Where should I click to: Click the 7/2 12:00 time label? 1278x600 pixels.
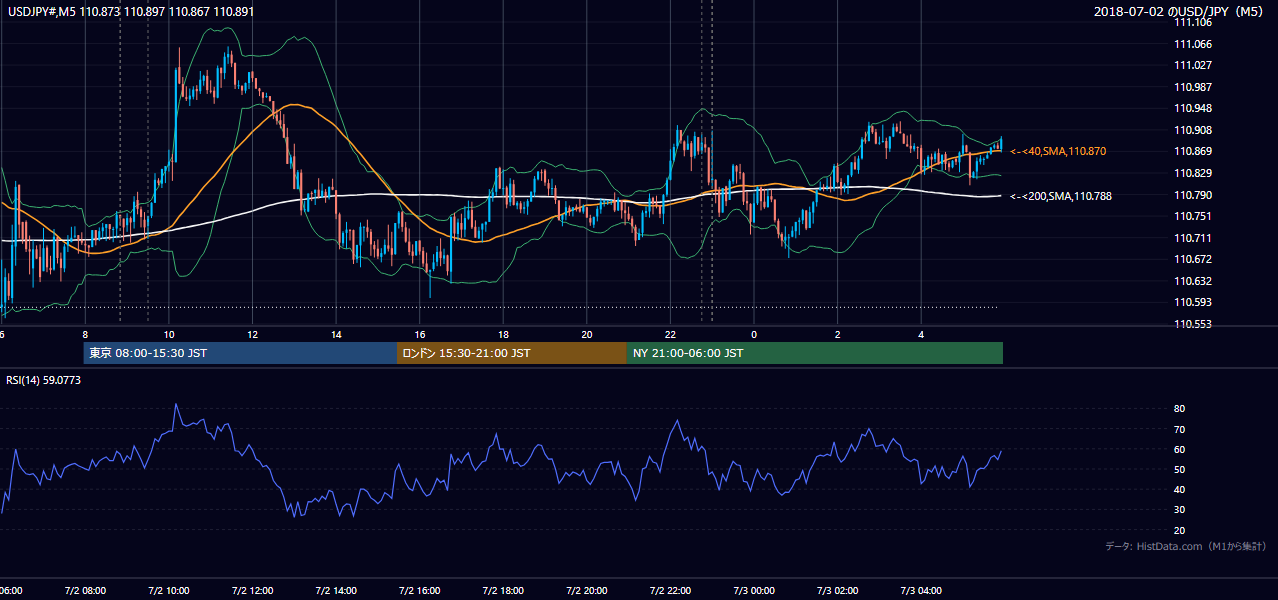click(x=252, y=591)
